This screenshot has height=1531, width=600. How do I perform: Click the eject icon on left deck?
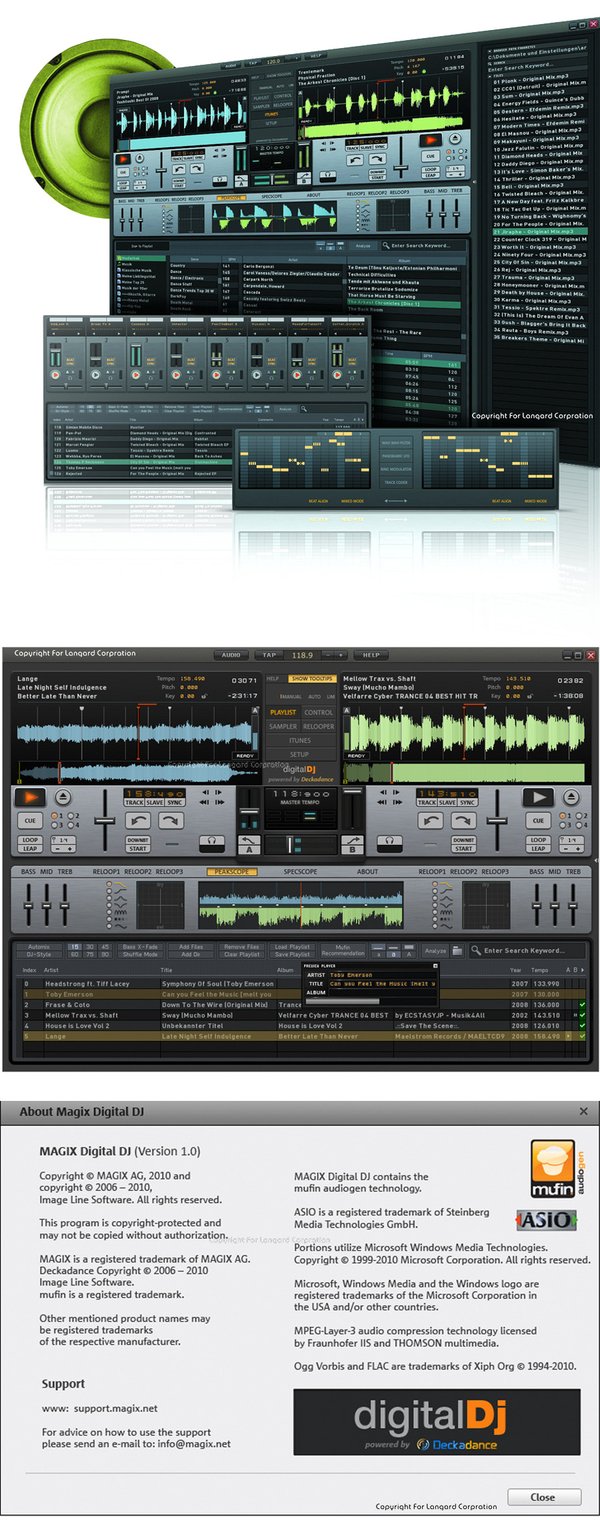pos(62,797)
